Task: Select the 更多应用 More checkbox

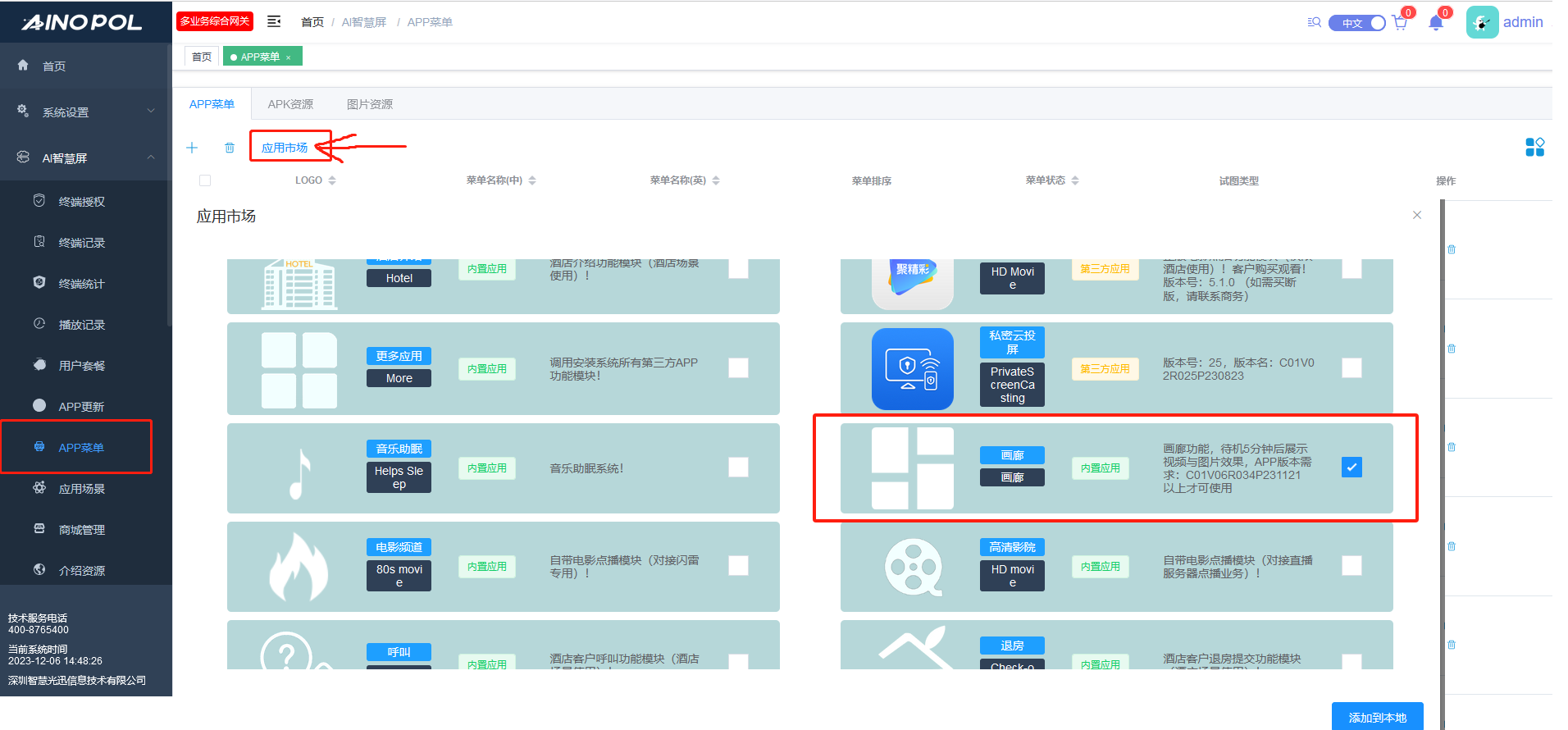Action: 738,368
